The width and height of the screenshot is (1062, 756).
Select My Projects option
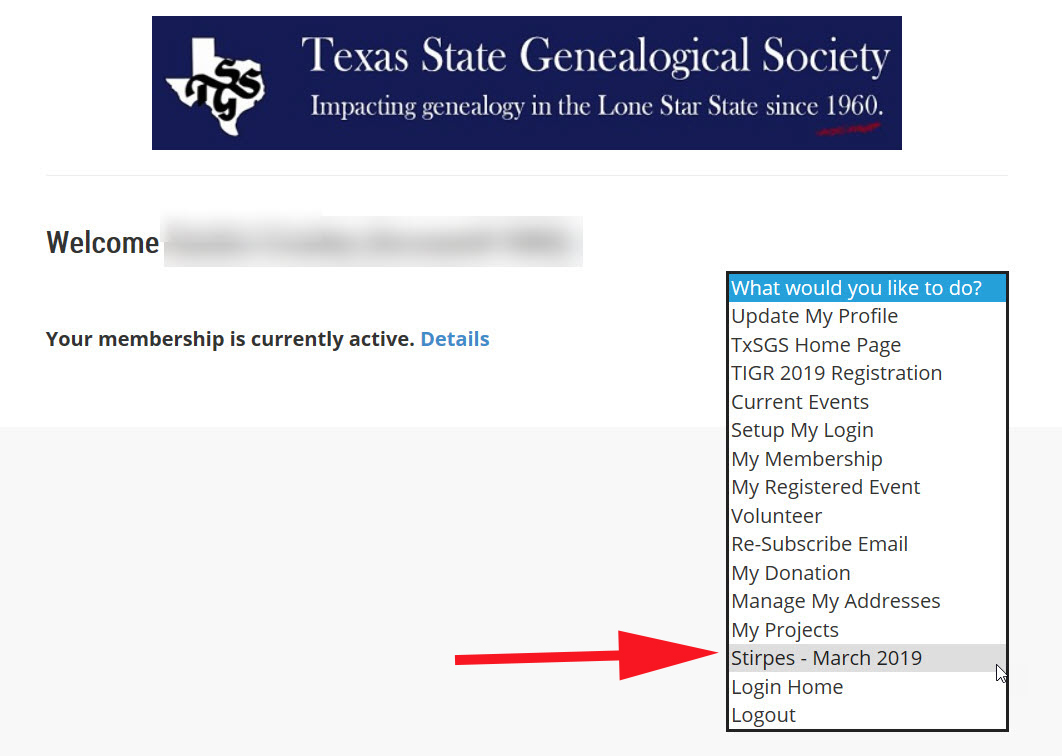(784, 630)
